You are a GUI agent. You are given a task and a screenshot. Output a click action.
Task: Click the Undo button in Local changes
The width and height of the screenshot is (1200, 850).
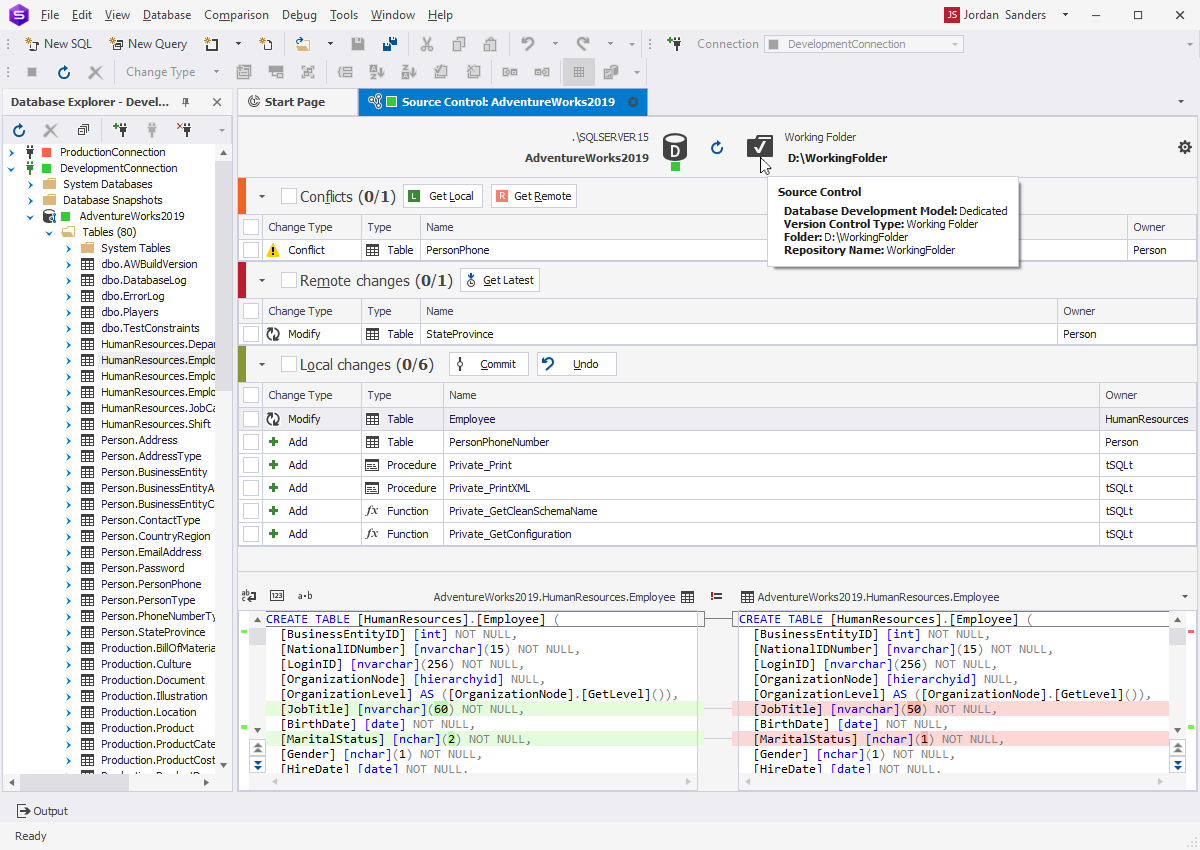577,364
